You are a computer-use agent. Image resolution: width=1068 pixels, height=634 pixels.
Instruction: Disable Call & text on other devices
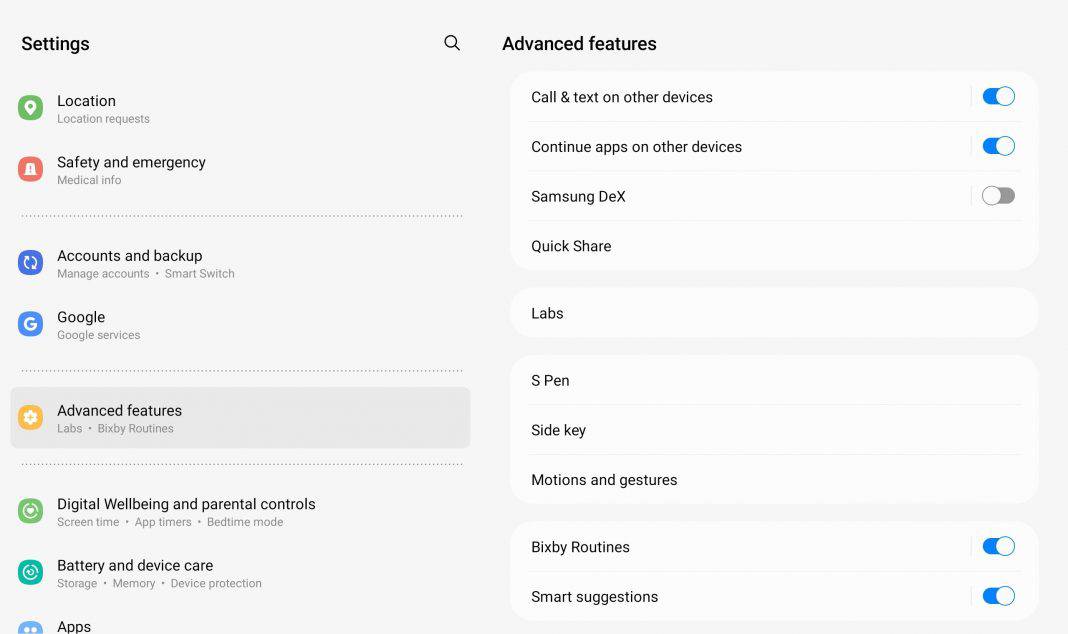(998, 95)
